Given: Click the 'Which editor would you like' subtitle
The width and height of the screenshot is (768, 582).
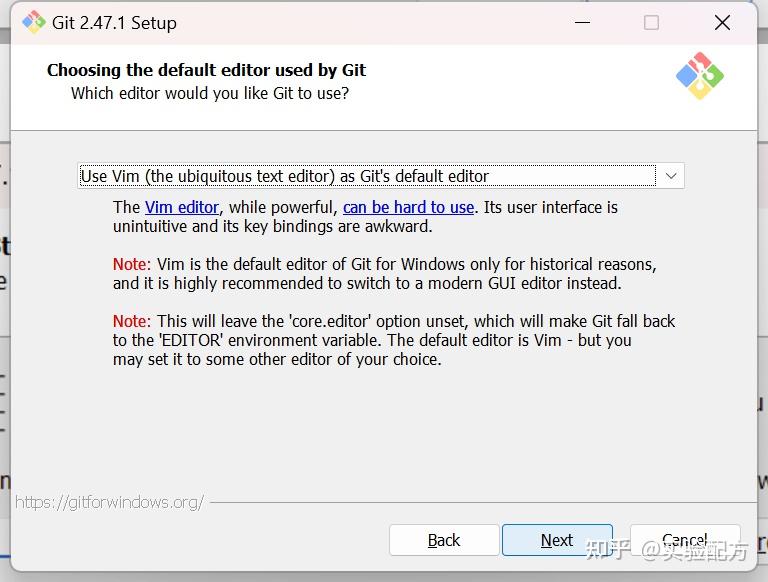Looking at the screenshot, I should [x=210, y=93].
